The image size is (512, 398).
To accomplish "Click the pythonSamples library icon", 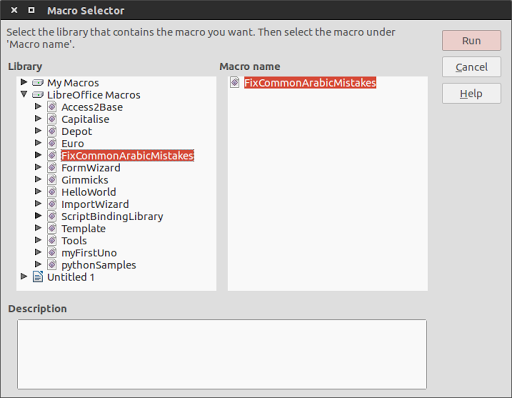I will point(52,265).
